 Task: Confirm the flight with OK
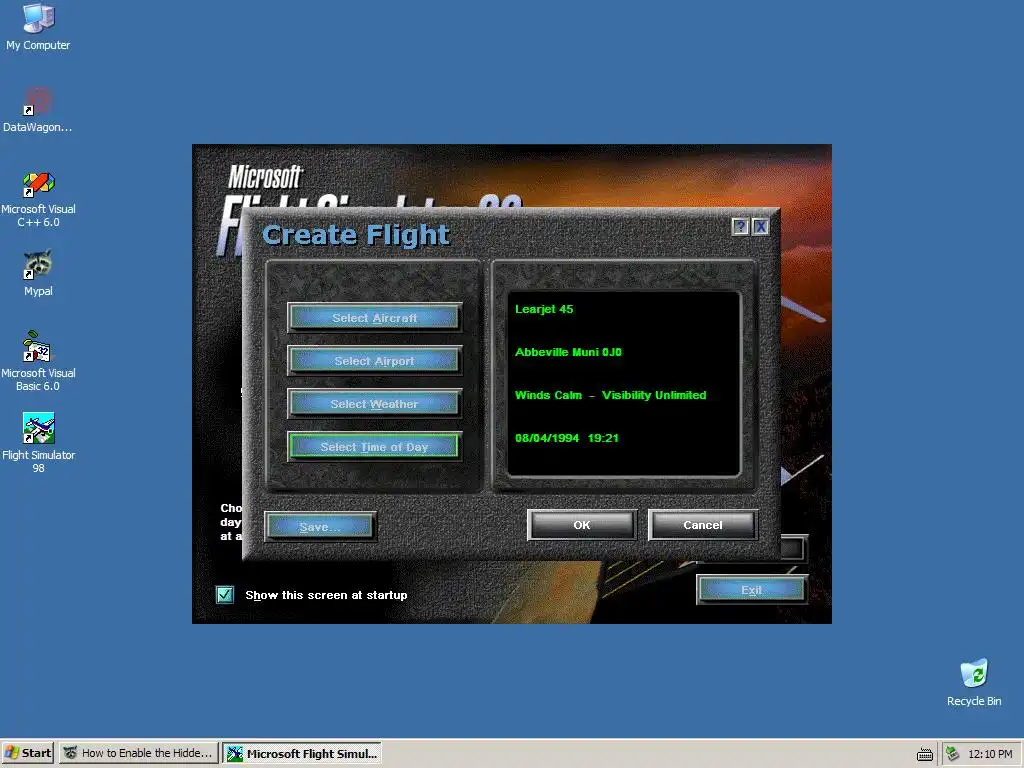[581, 525]
